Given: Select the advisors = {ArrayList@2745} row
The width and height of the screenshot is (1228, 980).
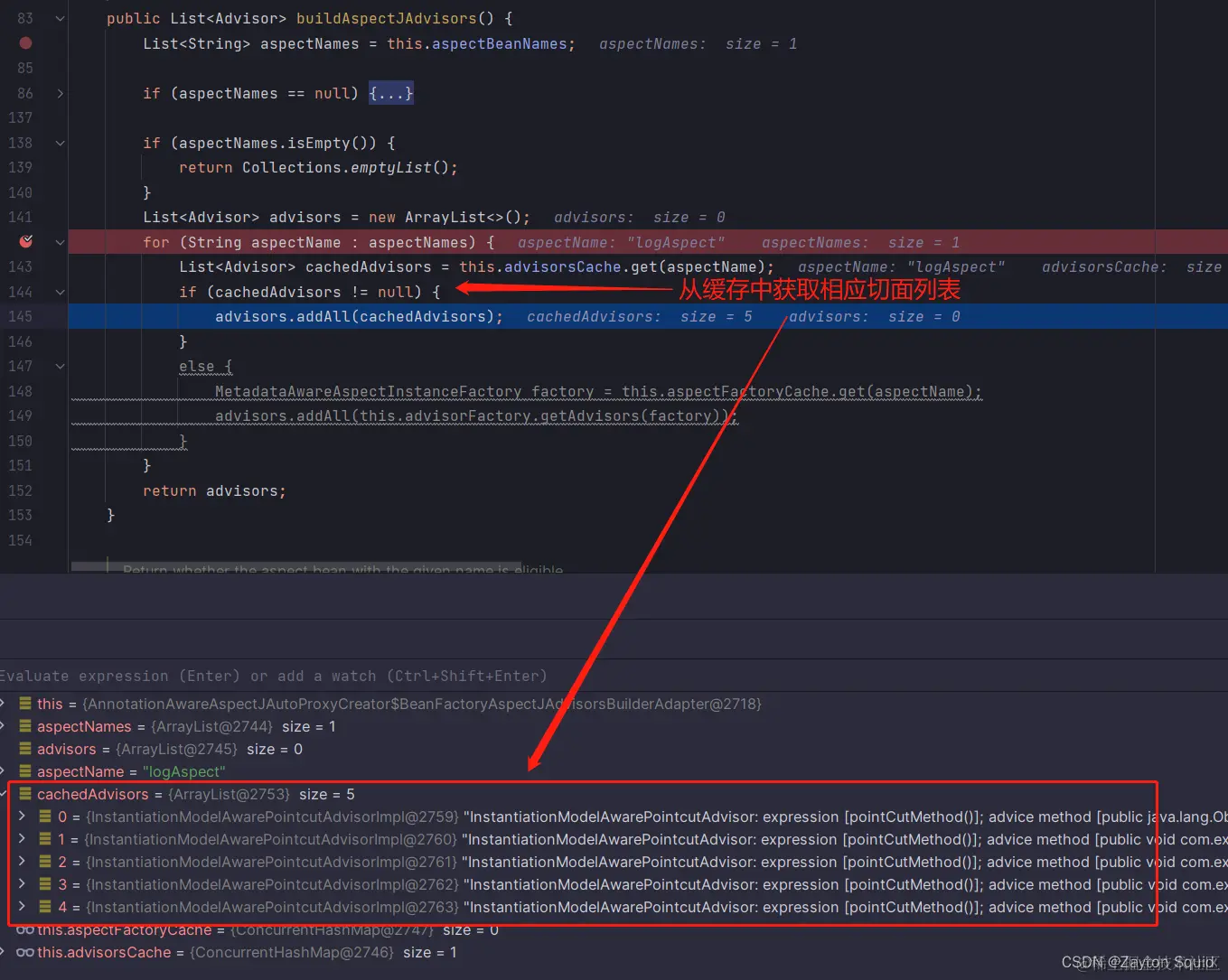Looking at the screenshot, I should tap(614, 749).
